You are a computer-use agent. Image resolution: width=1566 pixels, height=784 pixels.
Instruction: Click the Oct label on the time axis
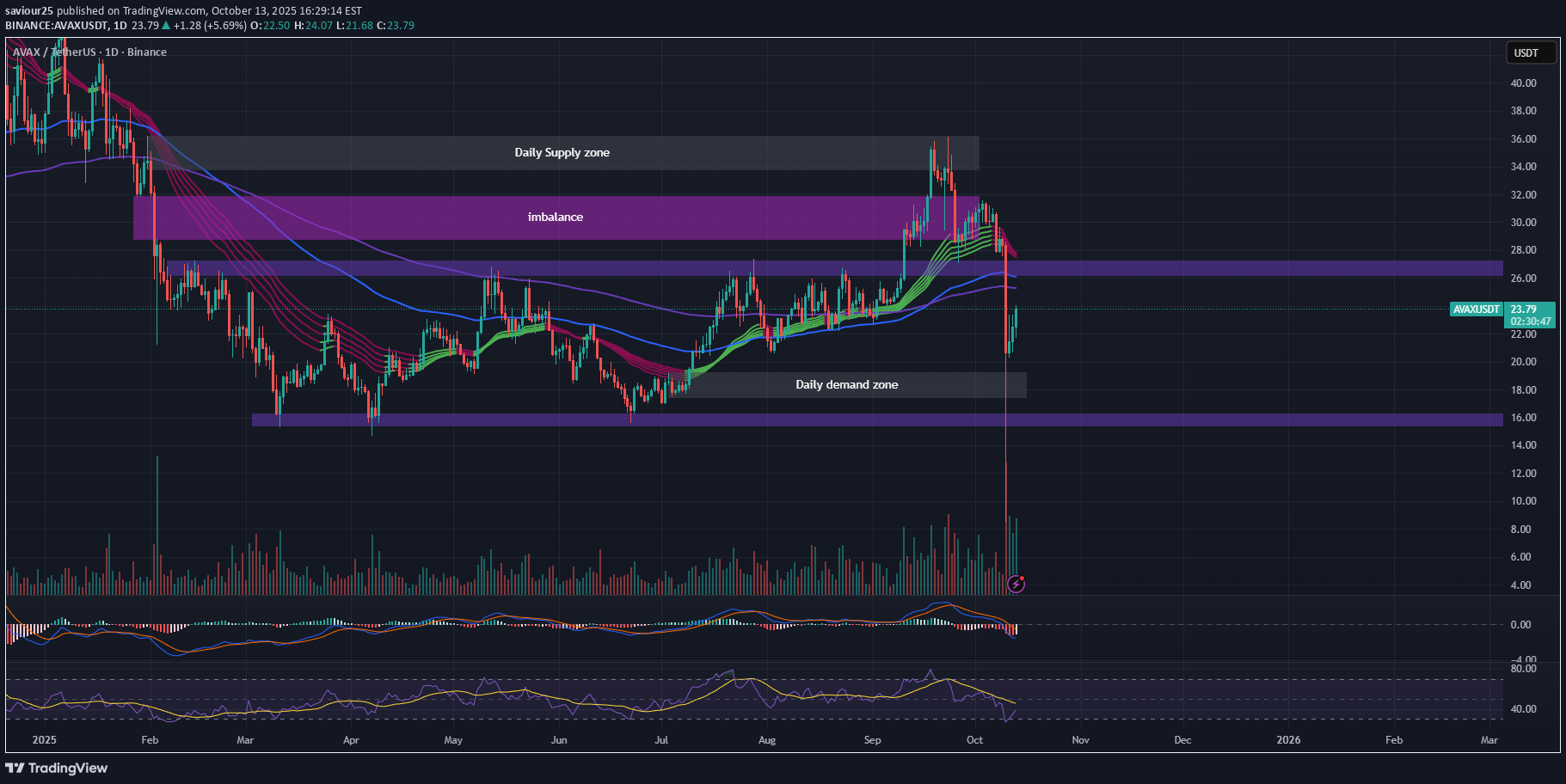(974, 740)
